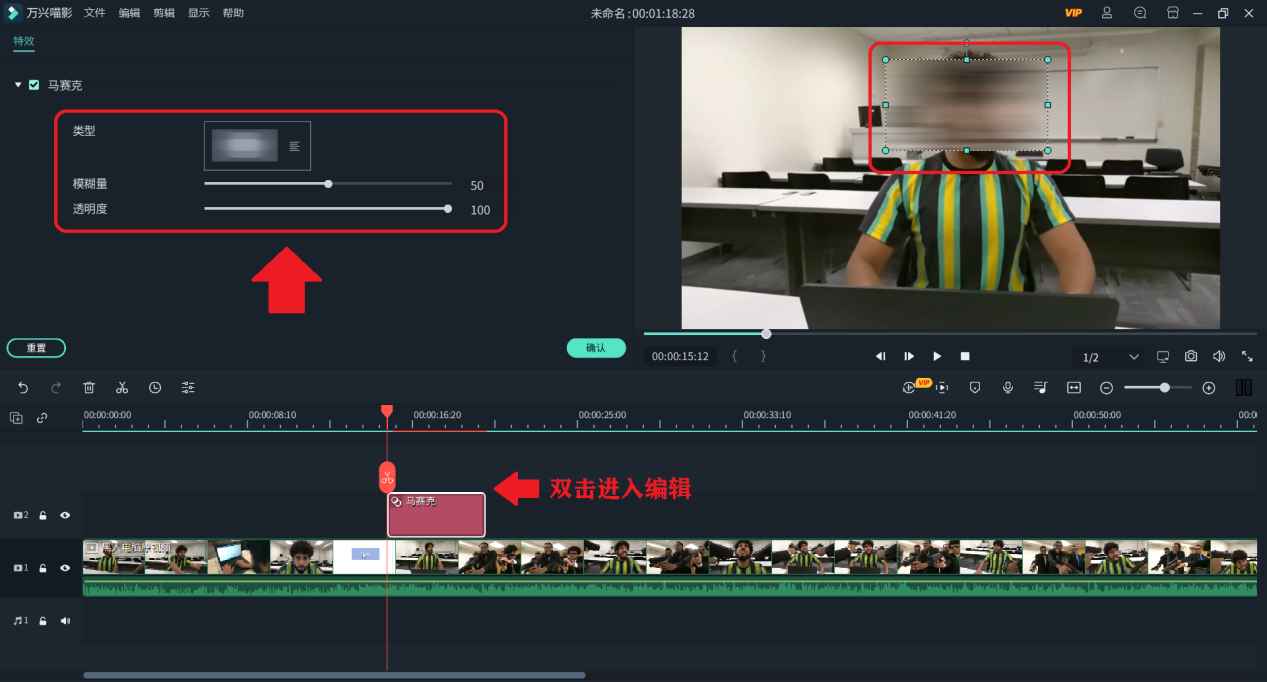This screenshot has width=1267, height=682.
Task: Delete the selected clip with trash icon
Action: click(89, 388)
